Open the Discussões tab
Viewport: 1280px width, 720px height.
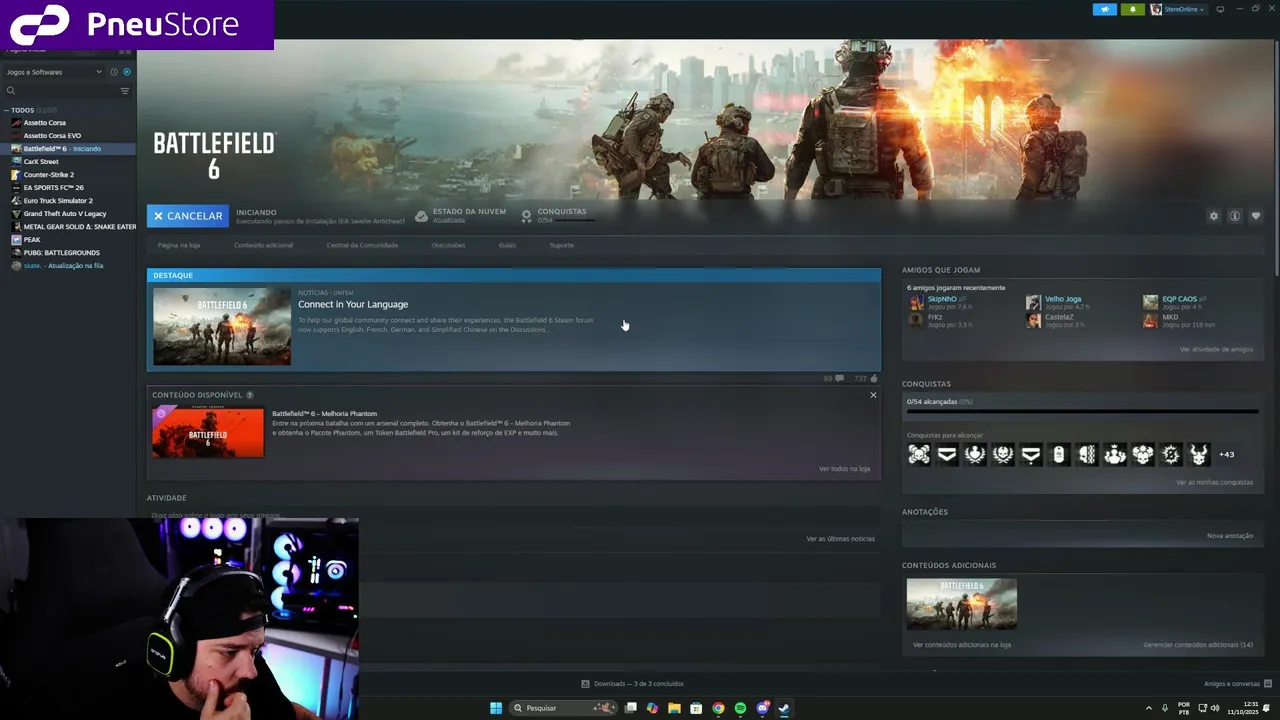pos(448,245)
